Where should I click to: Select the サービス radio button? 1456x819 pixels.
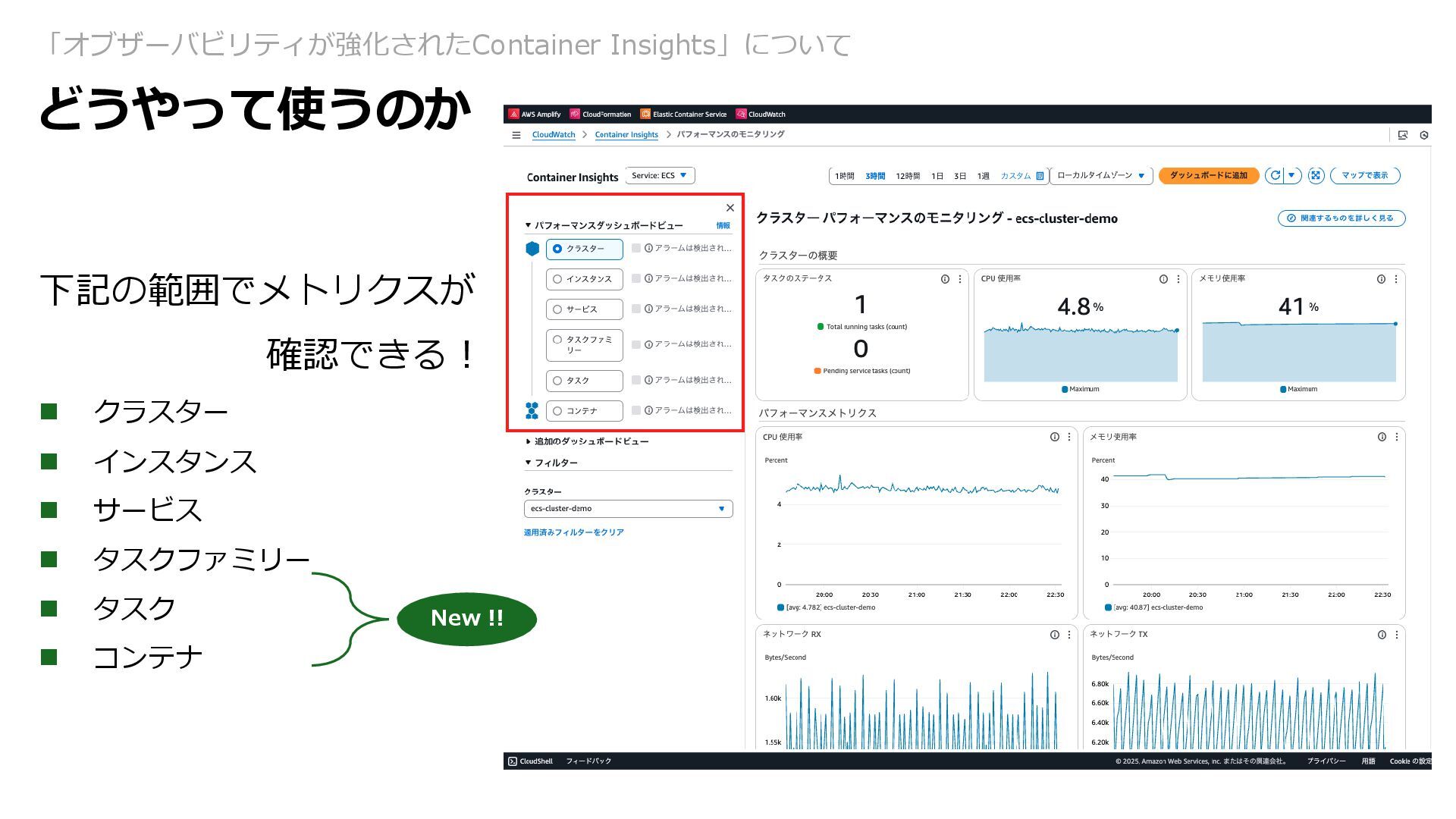[557, 309]
